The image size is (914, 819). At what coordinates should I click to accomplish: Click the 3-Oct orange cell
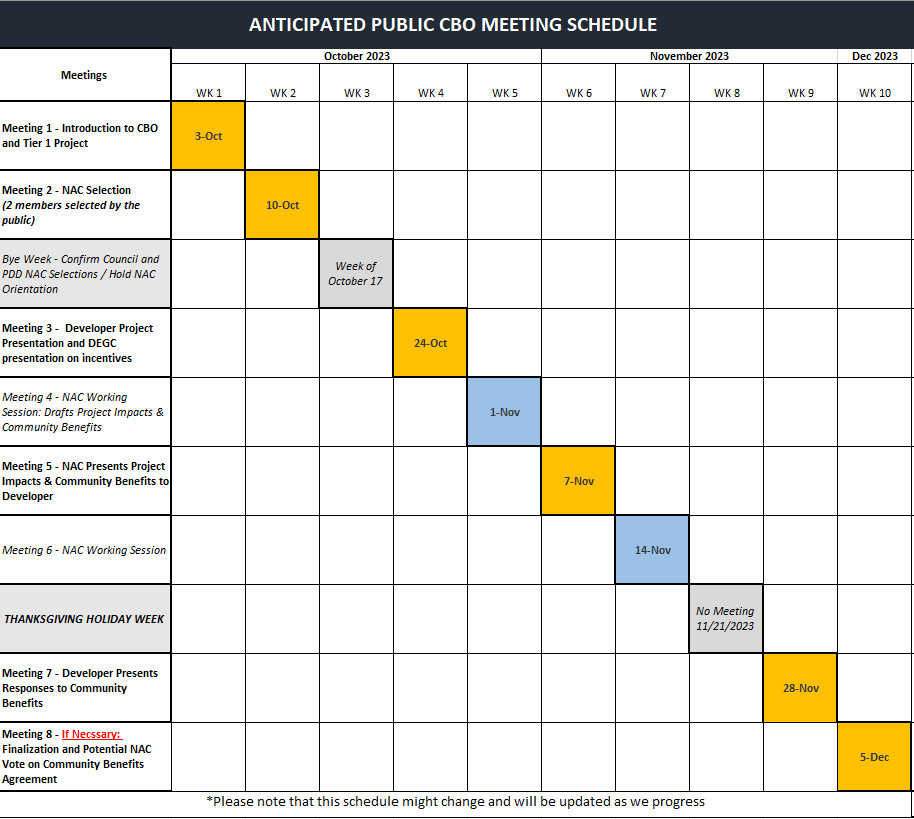tap(208, 136)
